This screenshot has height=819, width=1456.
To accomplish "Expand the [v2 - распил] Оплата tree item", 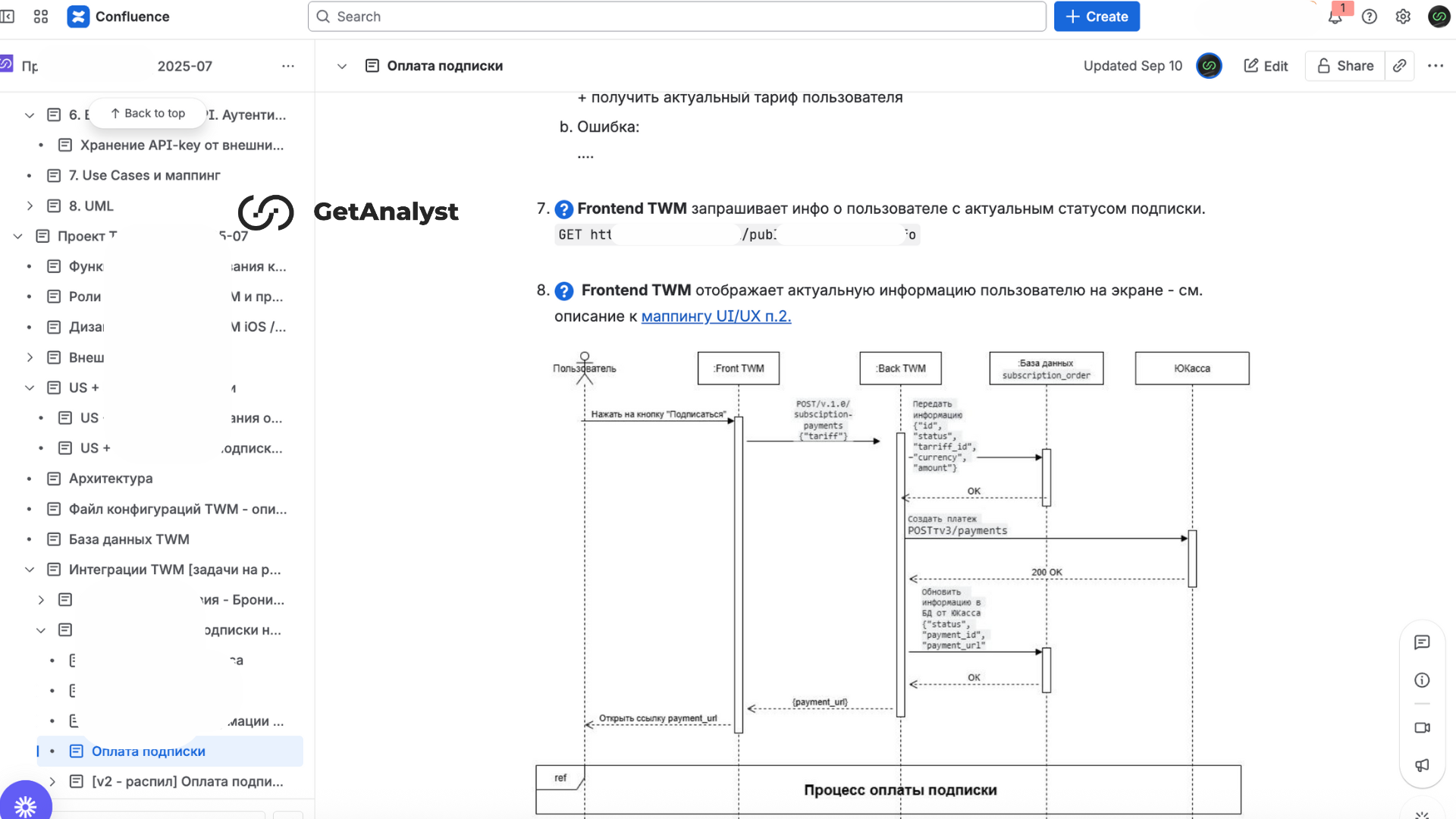I will click(52, 781).
